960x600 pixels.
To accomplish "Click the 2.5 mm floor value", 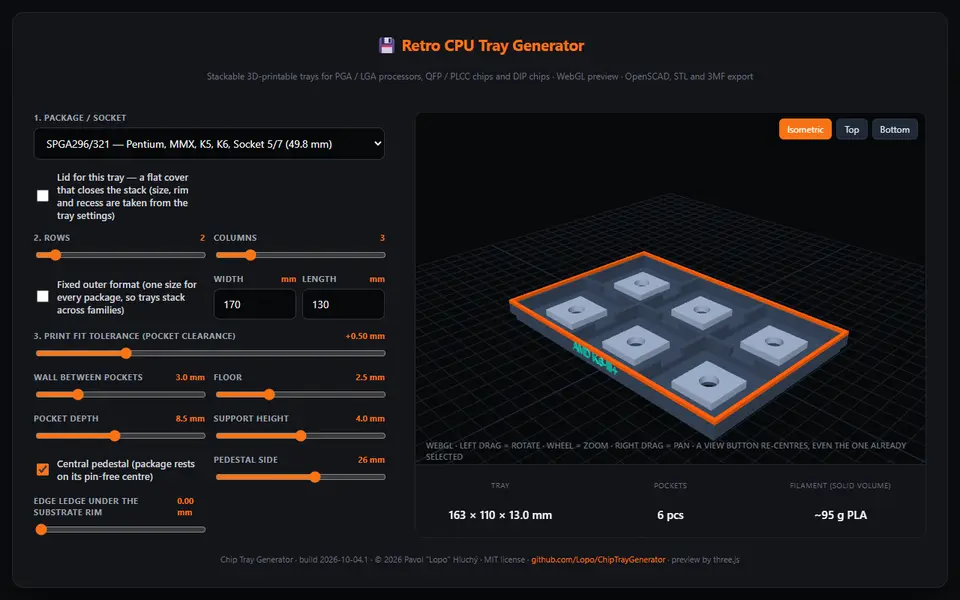I will [x=370, y=377].
